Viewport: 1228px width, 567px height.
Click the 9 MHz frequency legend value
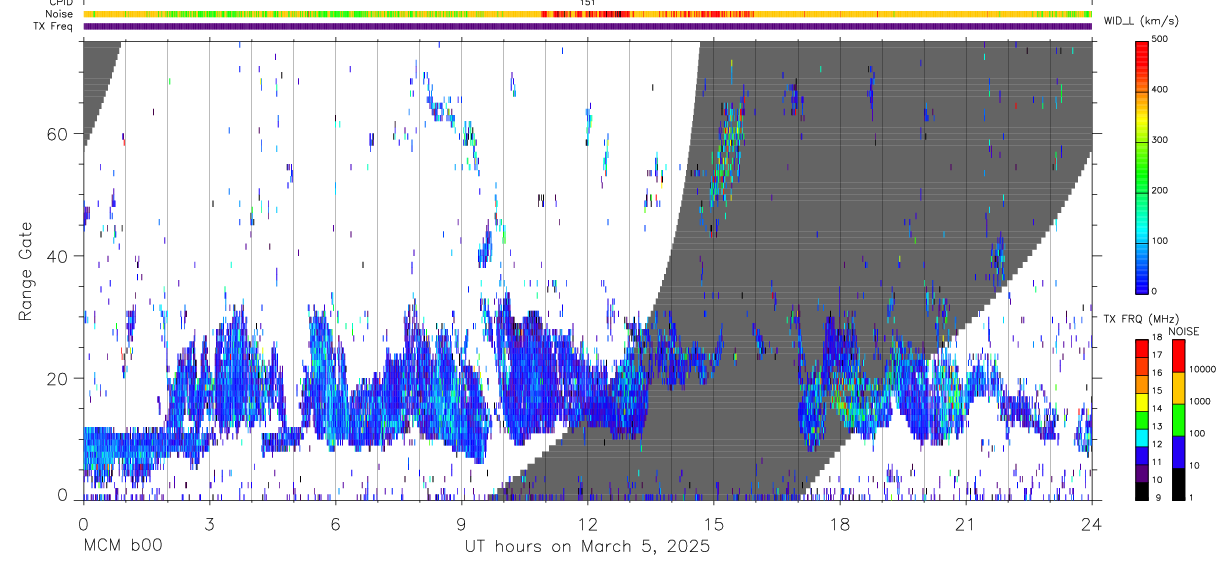coord(1158,497)
